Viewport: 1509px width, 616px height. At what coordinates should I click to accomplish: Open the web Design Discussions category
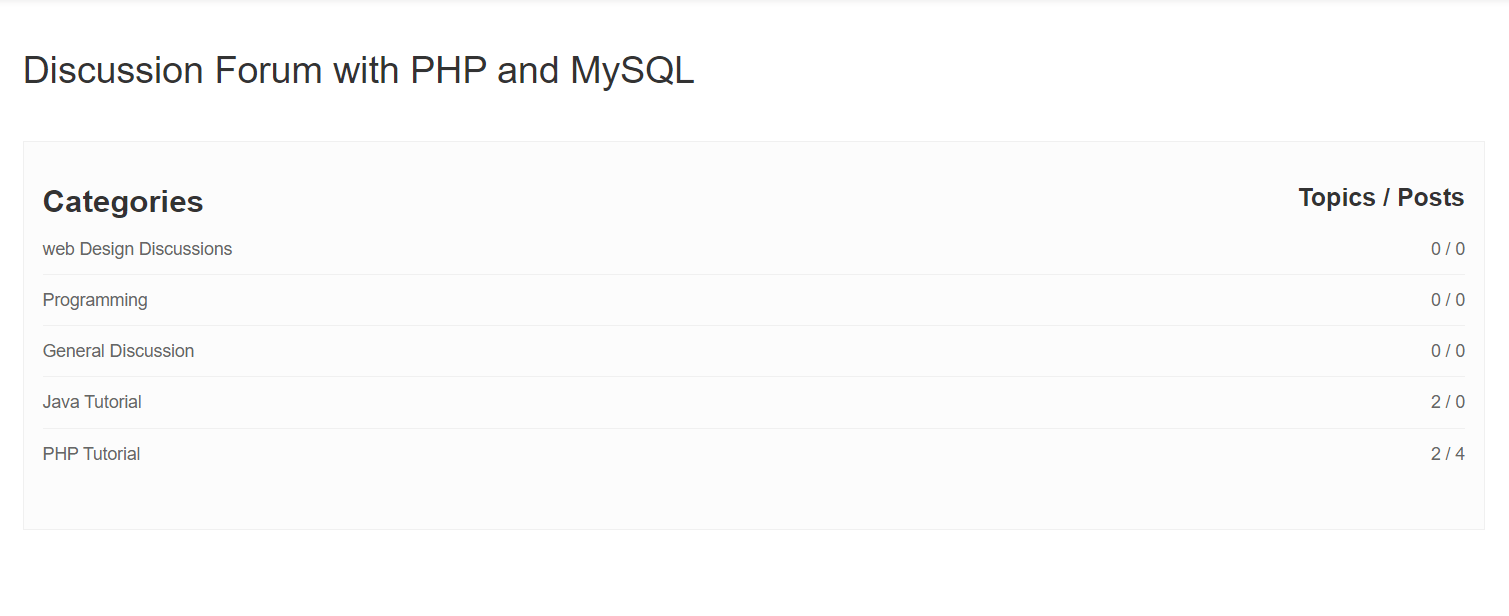coord(137,248)
